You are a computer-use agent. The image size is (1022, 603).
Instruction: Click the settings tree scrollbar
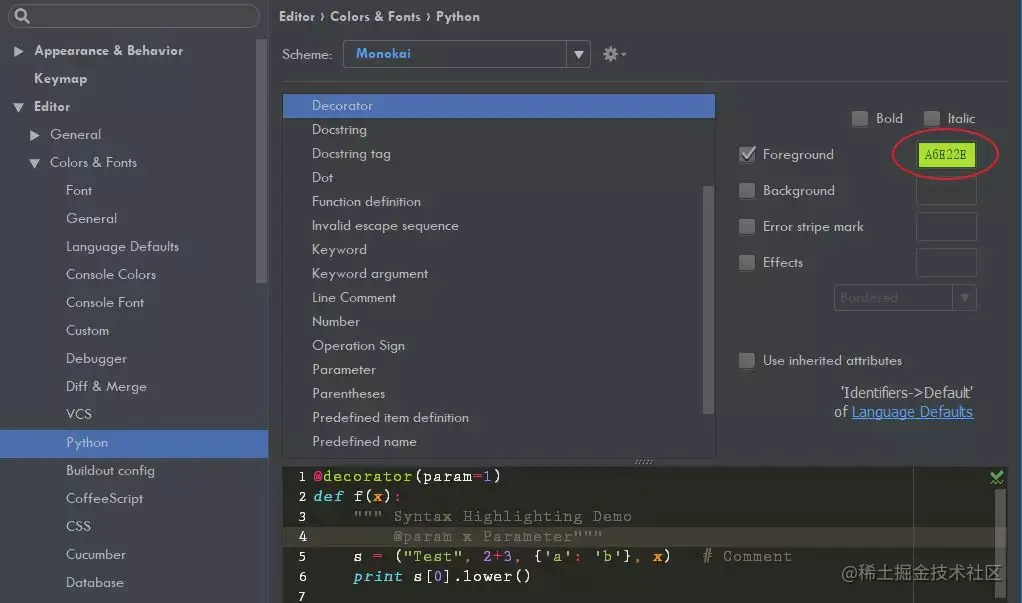(261, 161)
